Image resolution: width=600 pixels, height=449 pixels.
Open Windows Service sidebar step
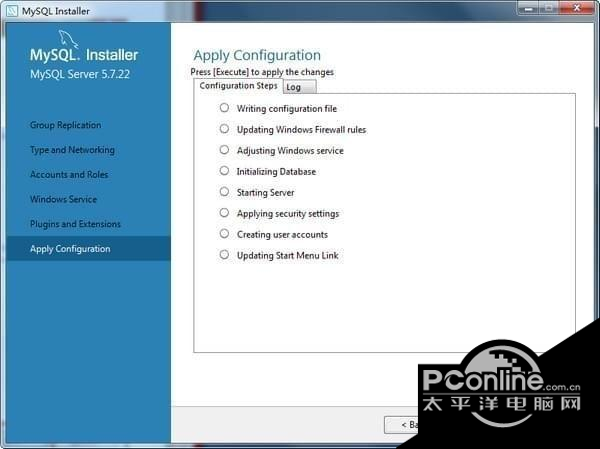(64, 199)
